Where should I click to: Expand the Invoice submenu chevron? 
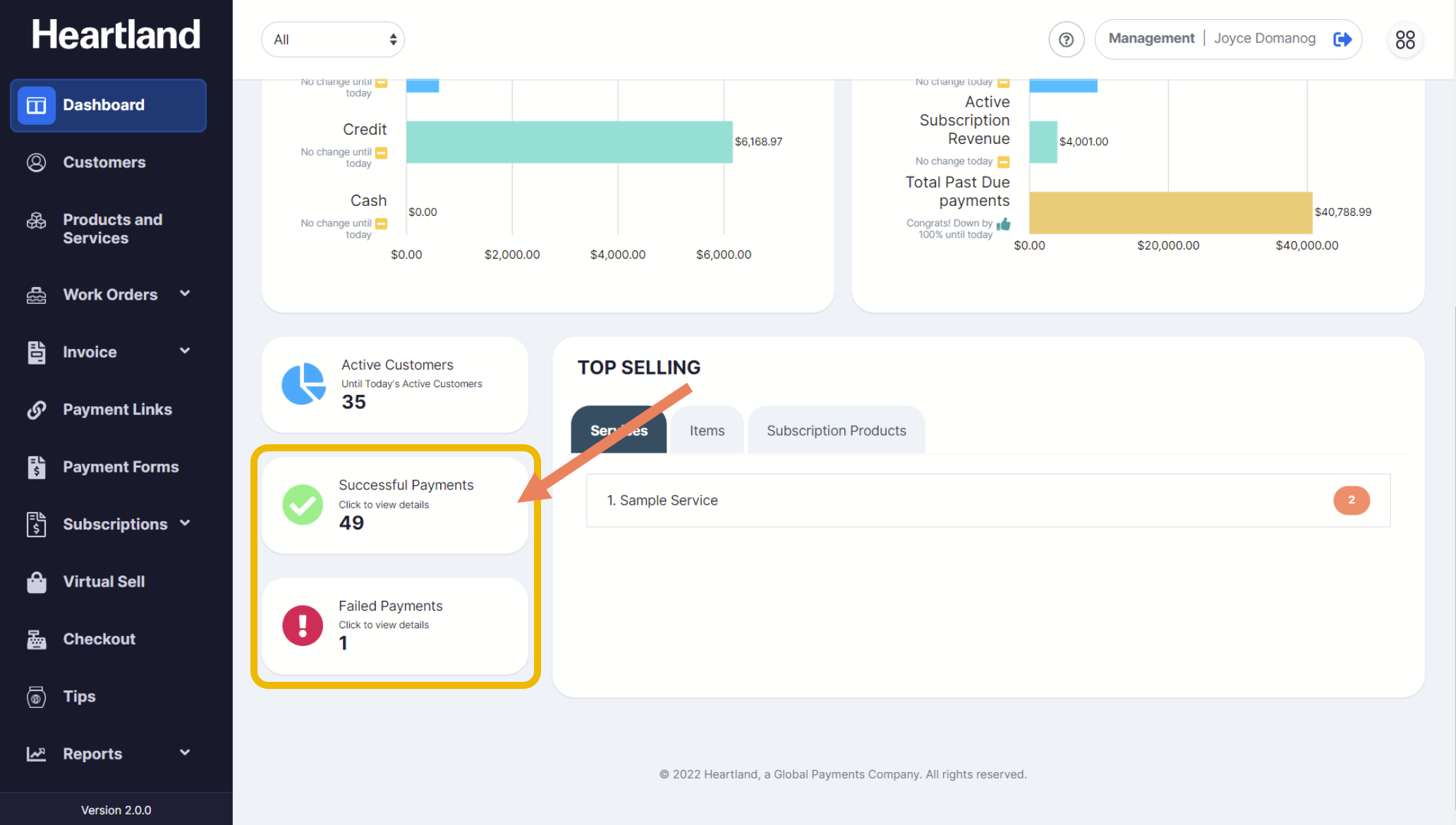point(185,351)
